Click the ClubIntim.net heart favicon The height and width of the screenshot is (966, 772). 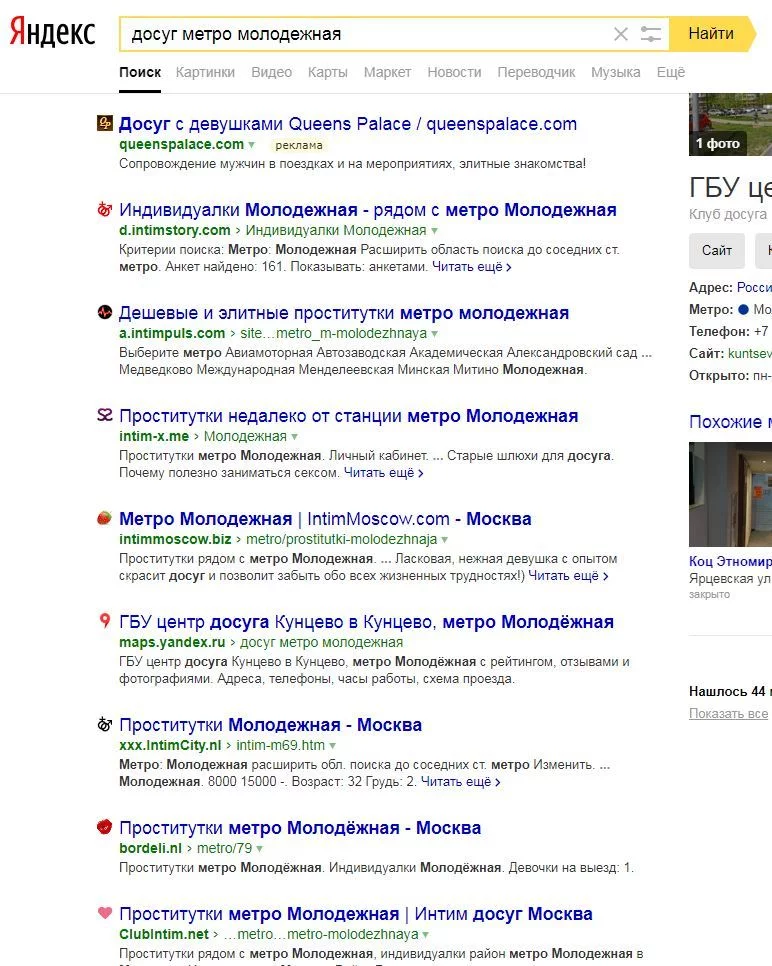tap(105, 912)
